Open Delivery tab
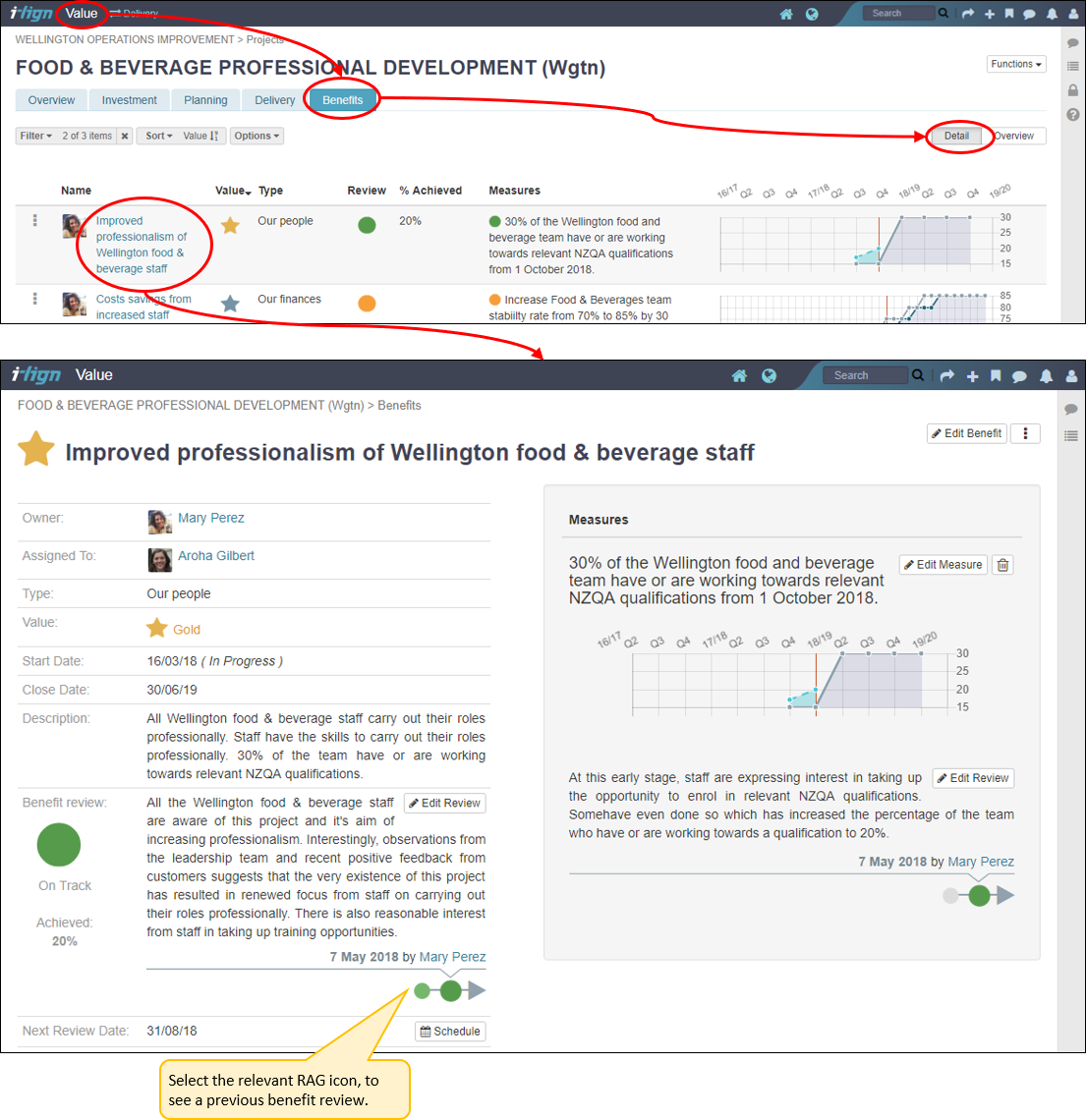 (275, 100)
